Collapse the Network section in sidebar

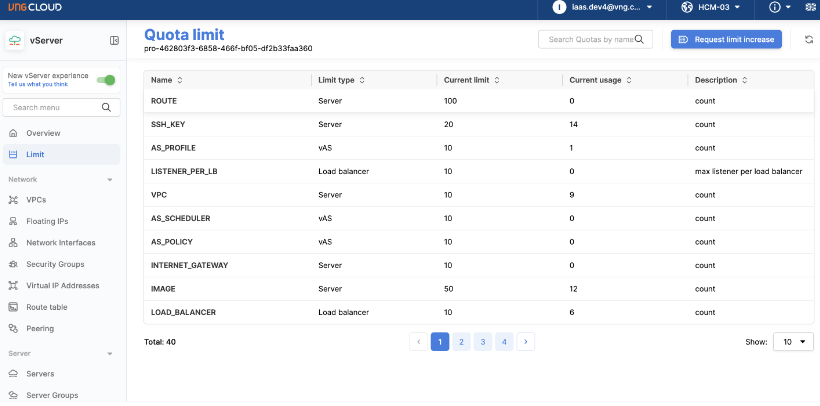point(109,180)
